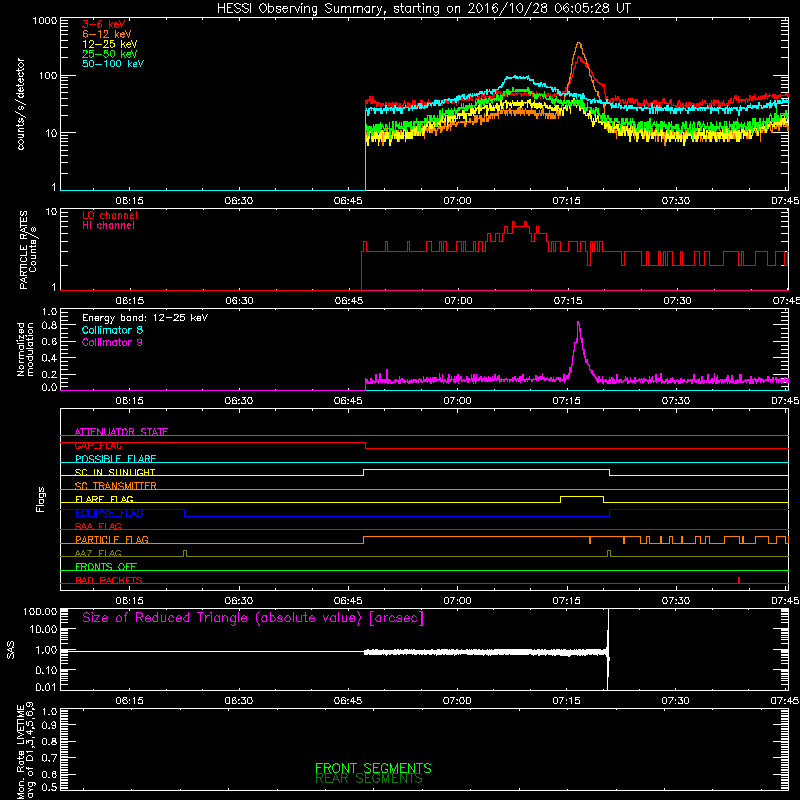Click the REAR SEGMENTS legend label
Viewport: 800px width, 800px height.
point(369,779)
